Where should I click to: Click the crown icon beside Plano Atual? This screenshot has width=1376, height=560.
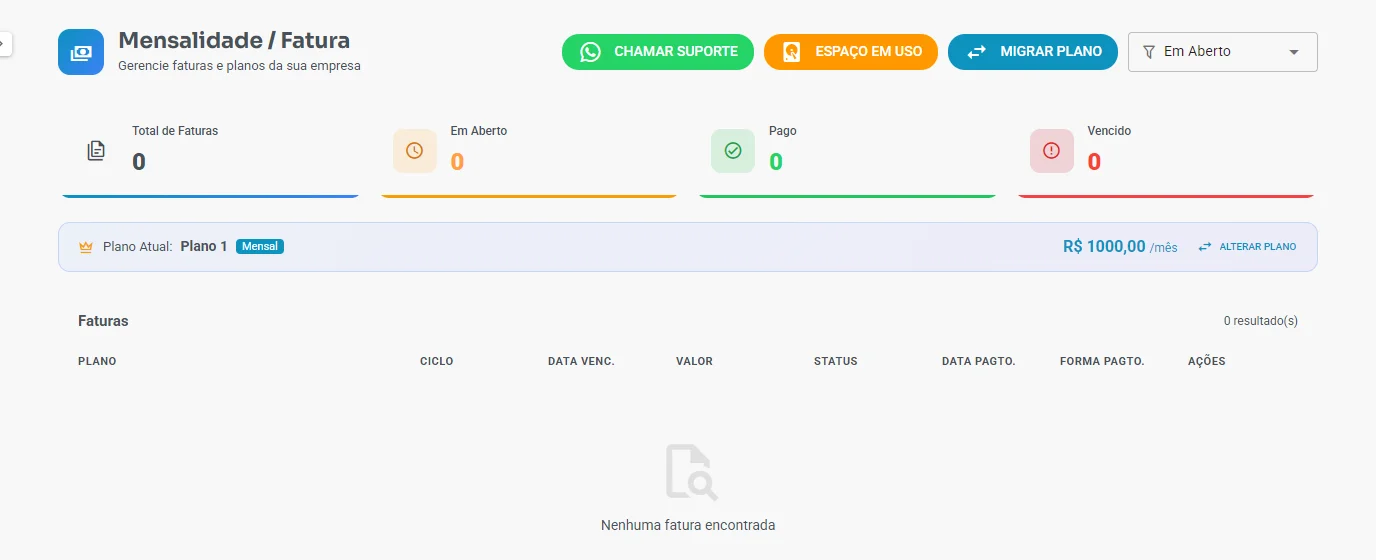[x=86, y=247]
